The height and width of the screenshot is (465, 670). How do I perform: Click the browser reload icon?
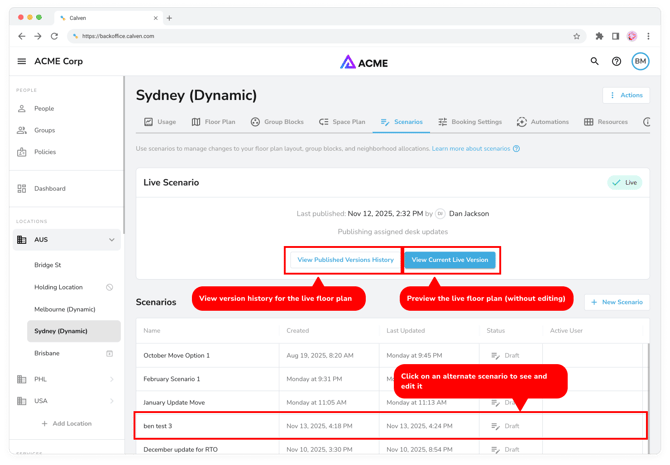coord(54,36)
